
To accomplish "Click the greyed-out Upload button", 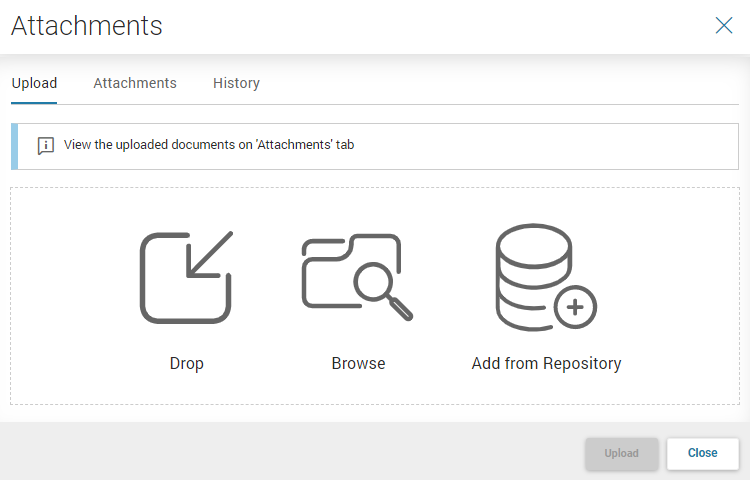I will (621, 453).
